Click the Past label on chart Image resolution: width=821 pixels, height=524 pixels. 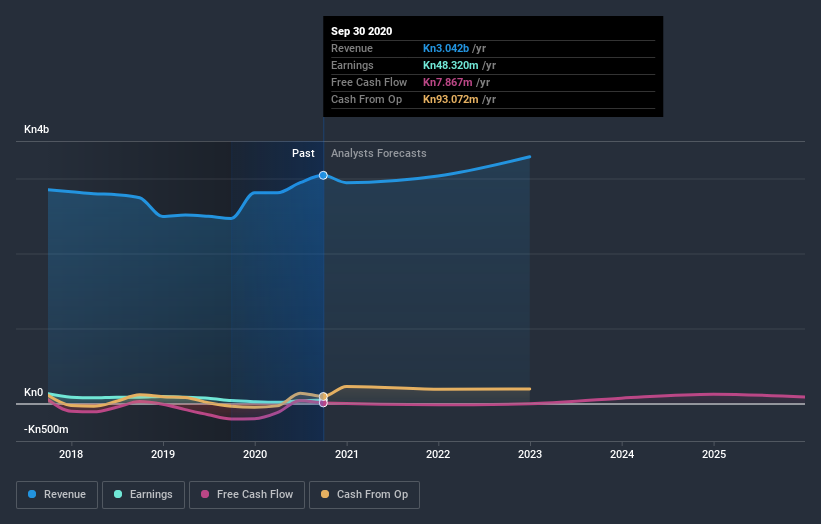303,153
